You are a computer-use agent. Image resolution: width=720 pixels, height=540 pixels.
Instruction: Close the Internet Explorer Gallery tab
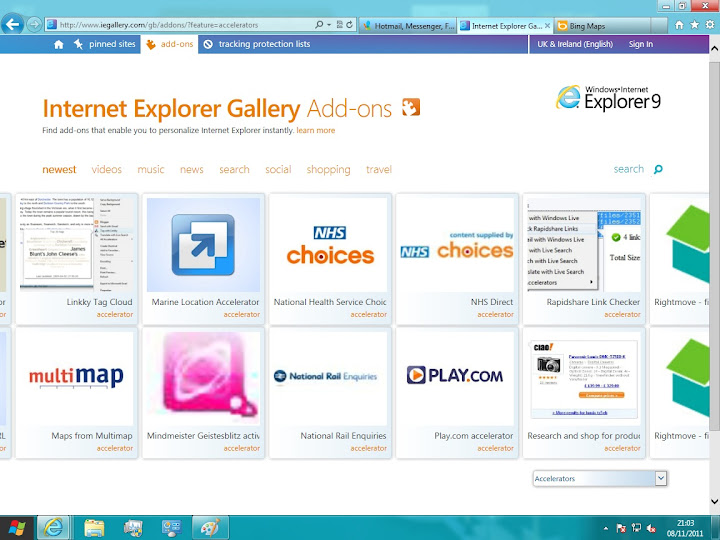(547, 26)
